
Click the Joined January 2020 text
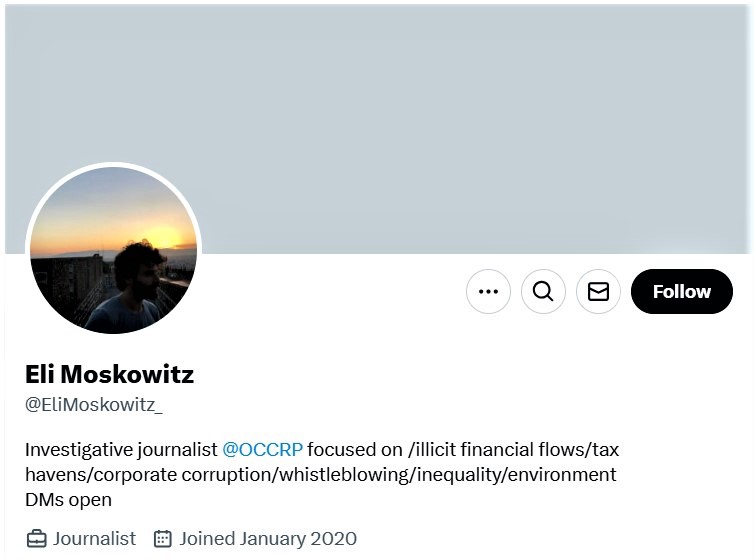click(267, 539)
